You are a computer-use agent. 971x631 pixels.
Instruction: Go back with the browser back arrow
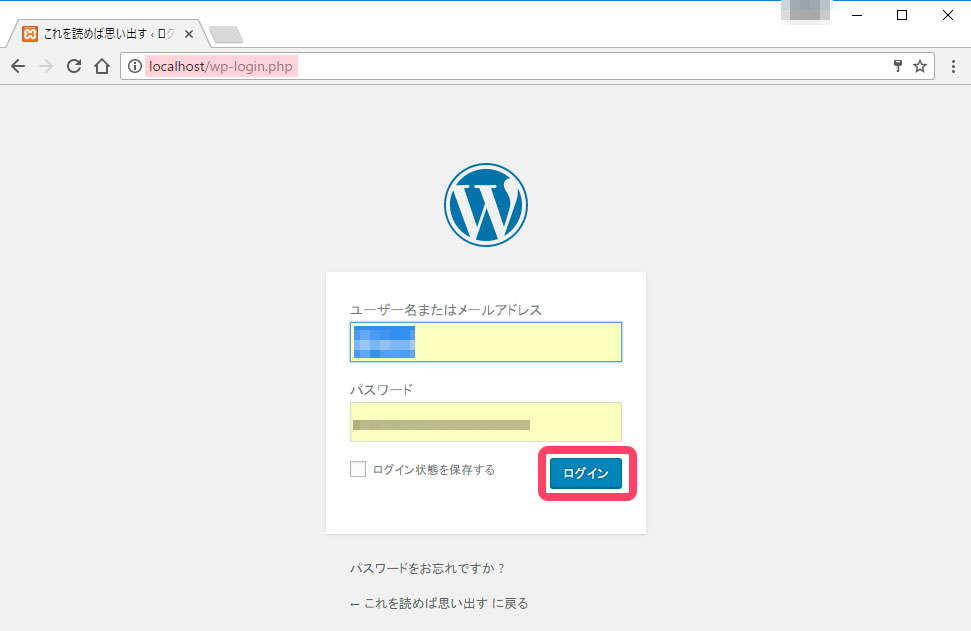pyautogui.click(x=18, y=66)
